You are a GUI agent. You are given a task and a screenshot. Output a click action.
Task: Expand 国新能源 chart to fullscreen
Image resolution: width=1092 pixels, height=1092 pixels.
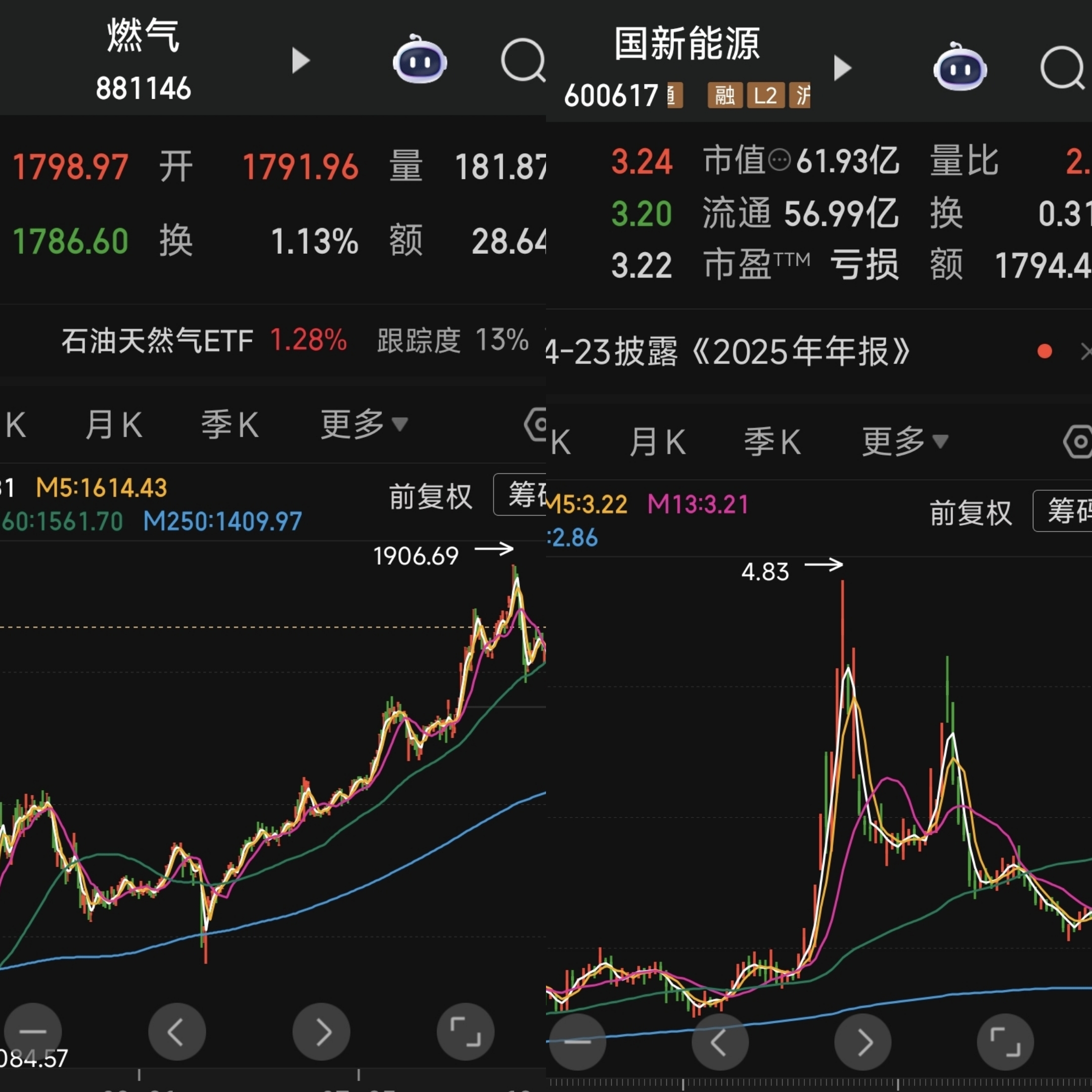(1005, 1041)
